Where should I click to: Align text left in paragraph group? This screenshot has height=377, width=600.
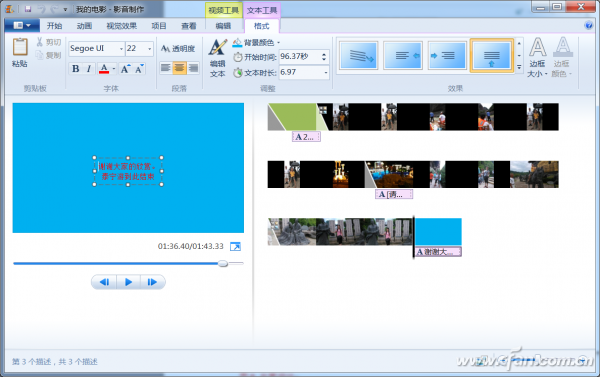pos(166,68)
